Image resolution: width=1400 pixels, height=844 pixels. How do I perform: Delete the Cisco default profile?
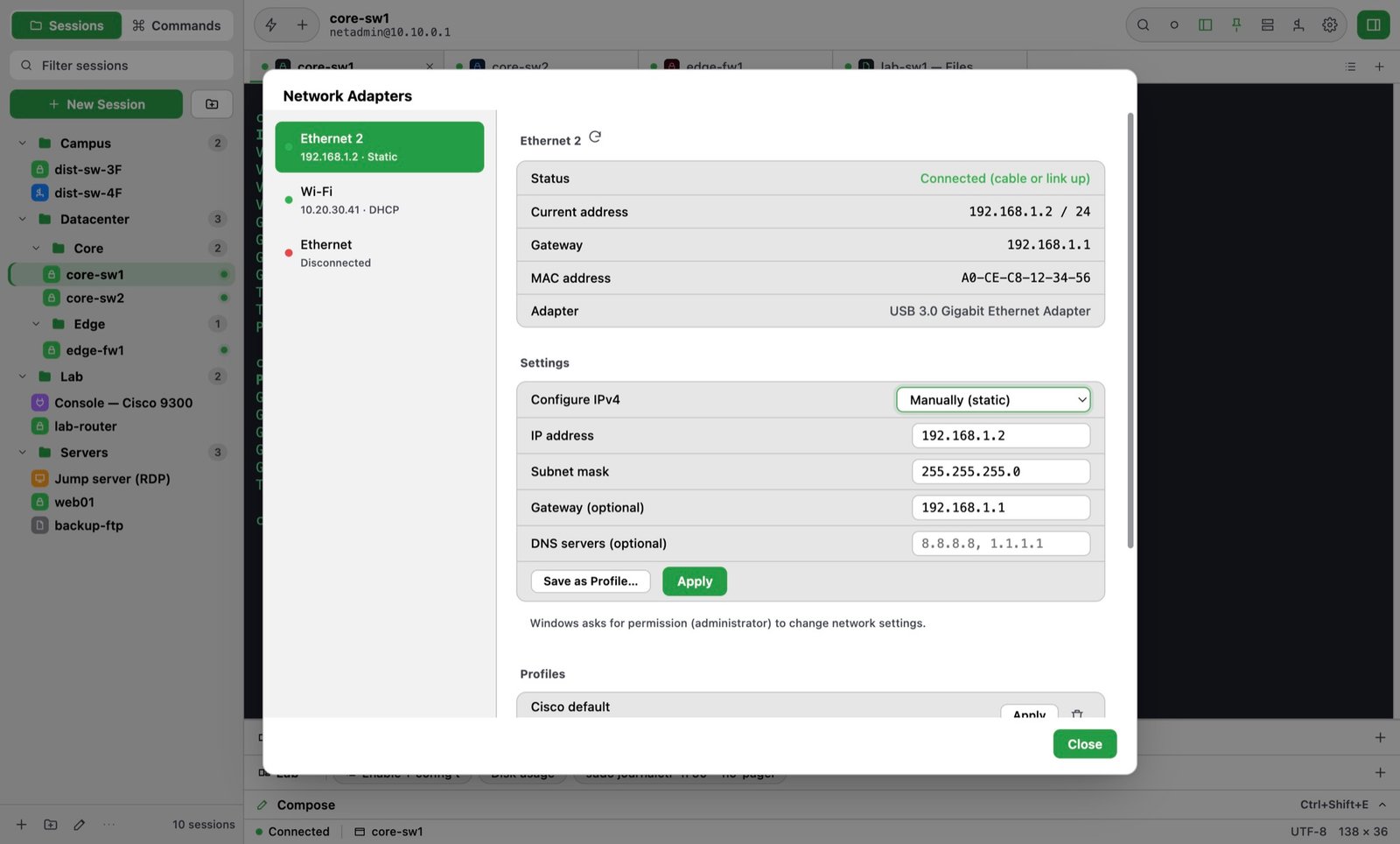click(x=1077, y=714)
